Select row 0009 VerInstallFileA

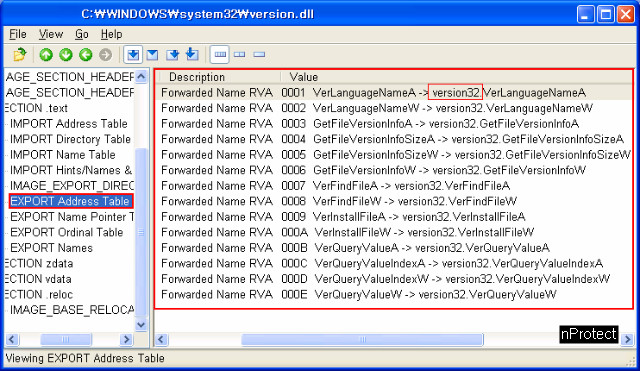(394, 217)
